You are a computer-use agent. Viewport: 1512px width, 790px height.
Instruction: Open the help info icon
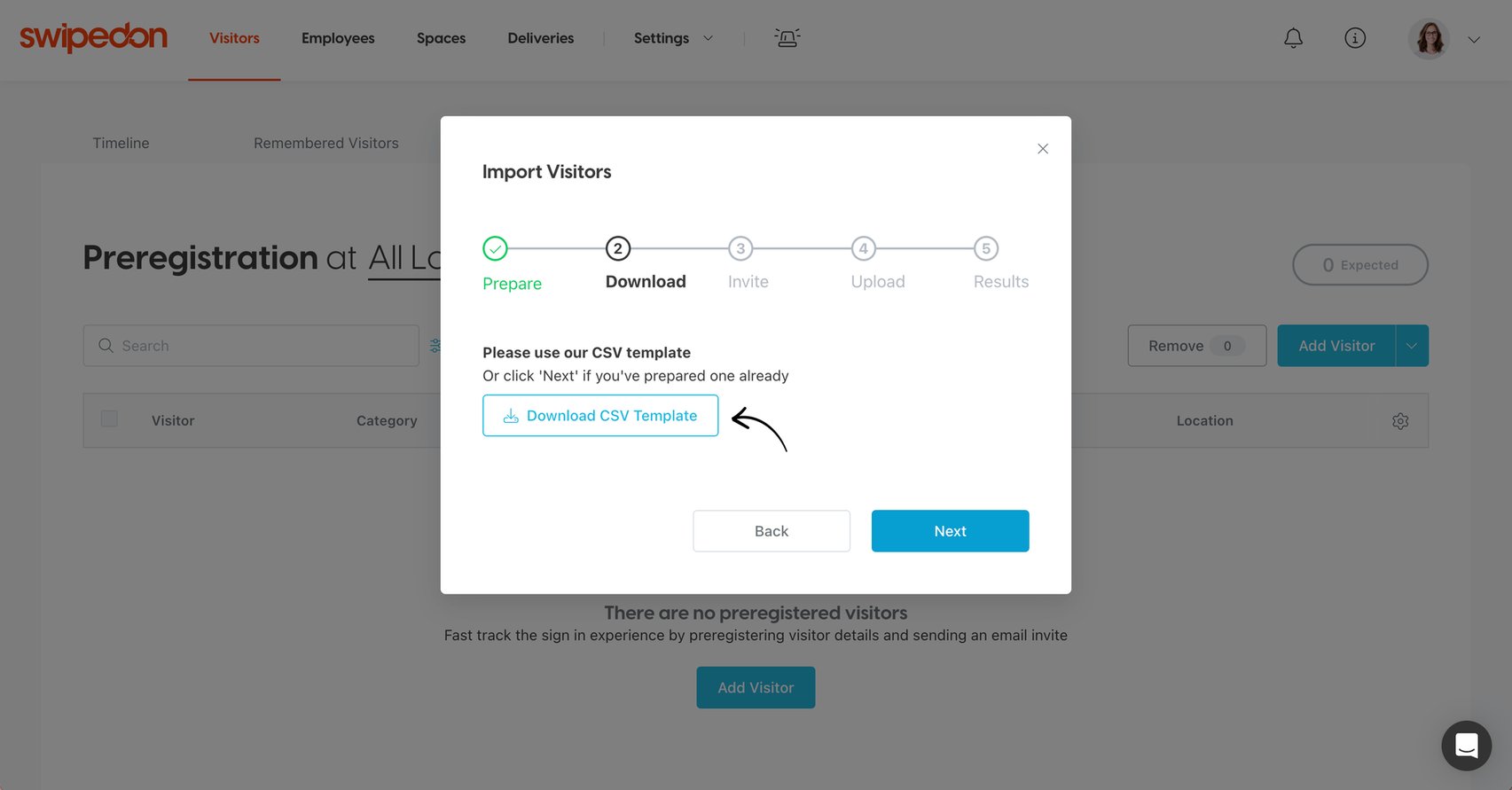click(1354, 38)
